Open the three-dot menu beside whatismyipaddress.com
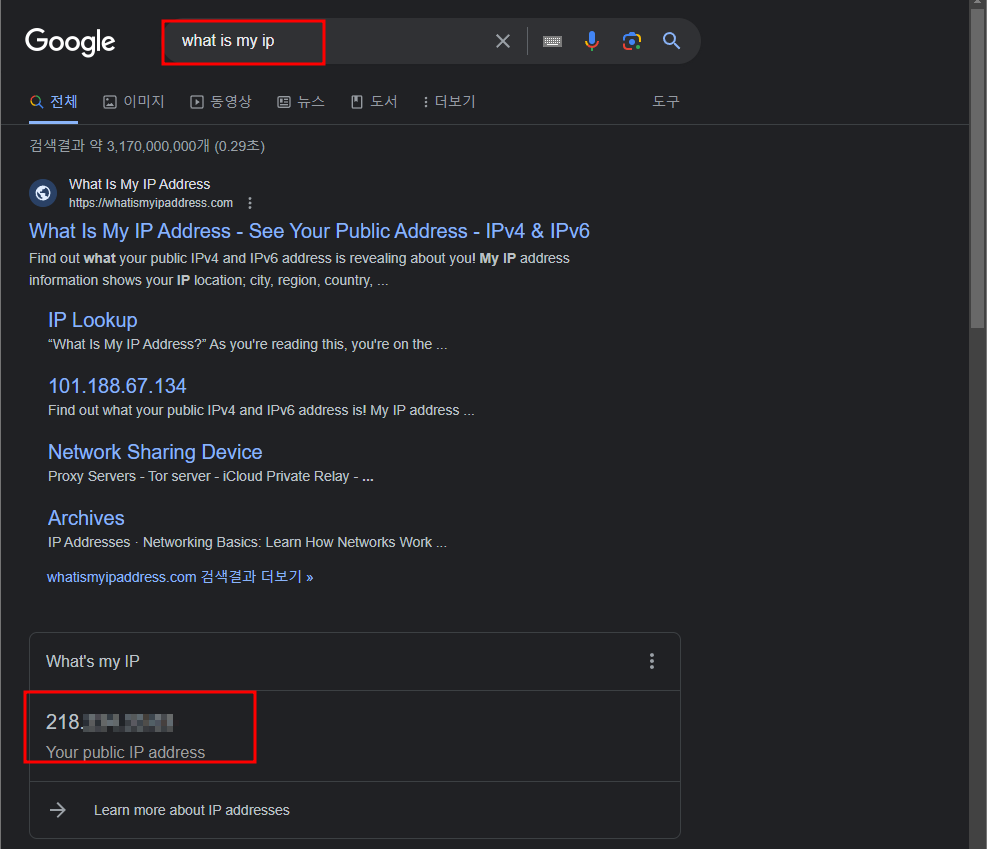 (250, 203)
